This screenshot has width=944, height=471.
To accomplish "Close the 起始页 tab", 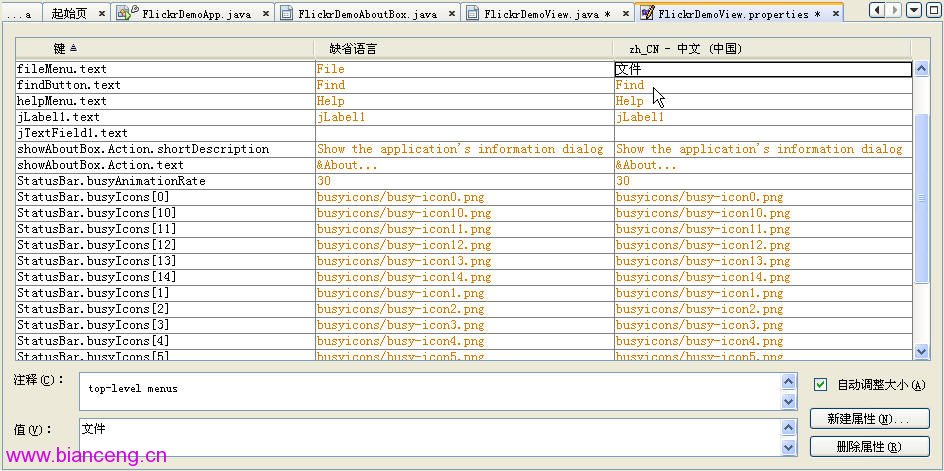I will click(x=101, y=13).
